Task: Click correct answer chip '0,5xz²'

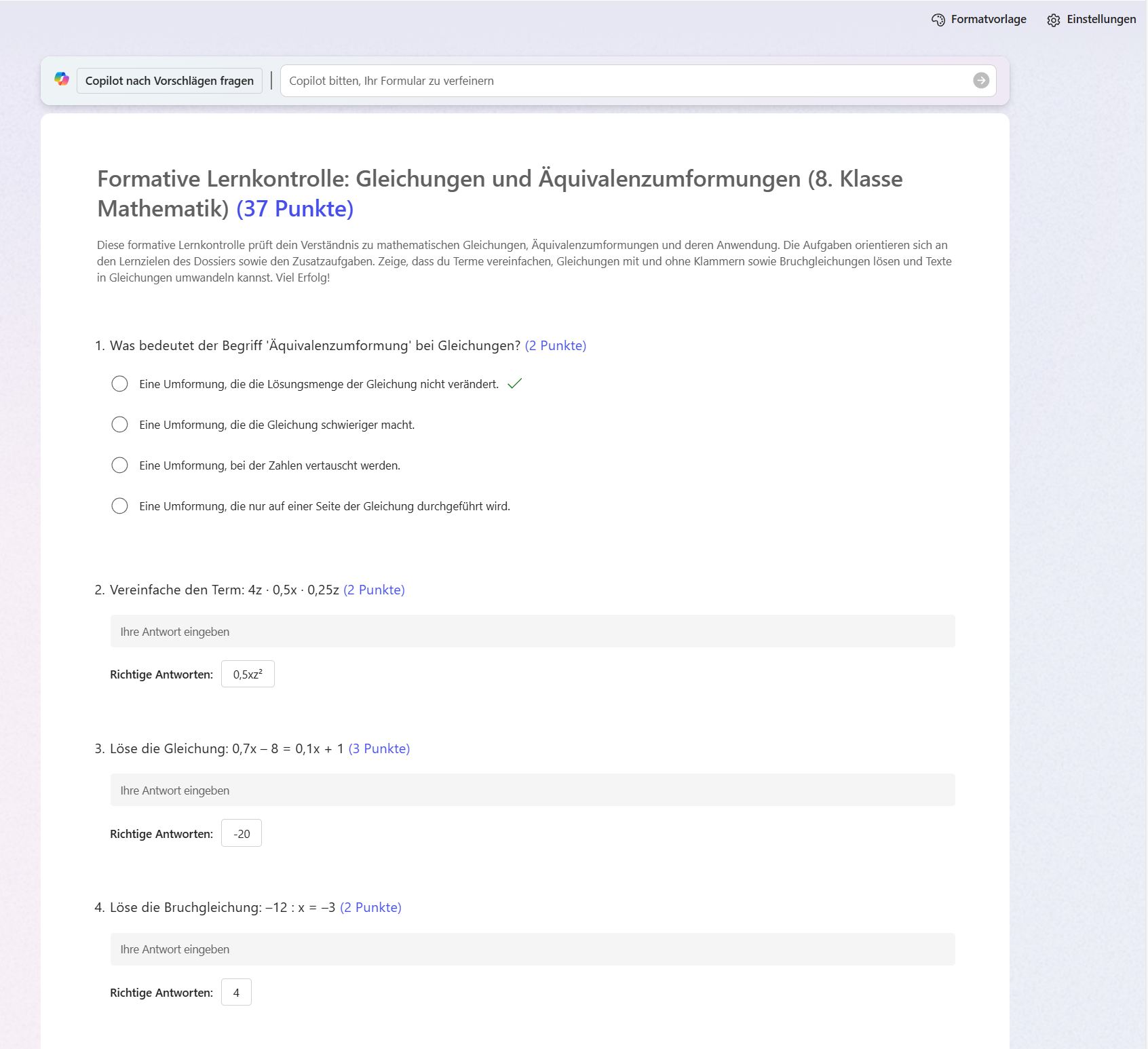Action: click(248, 674)
